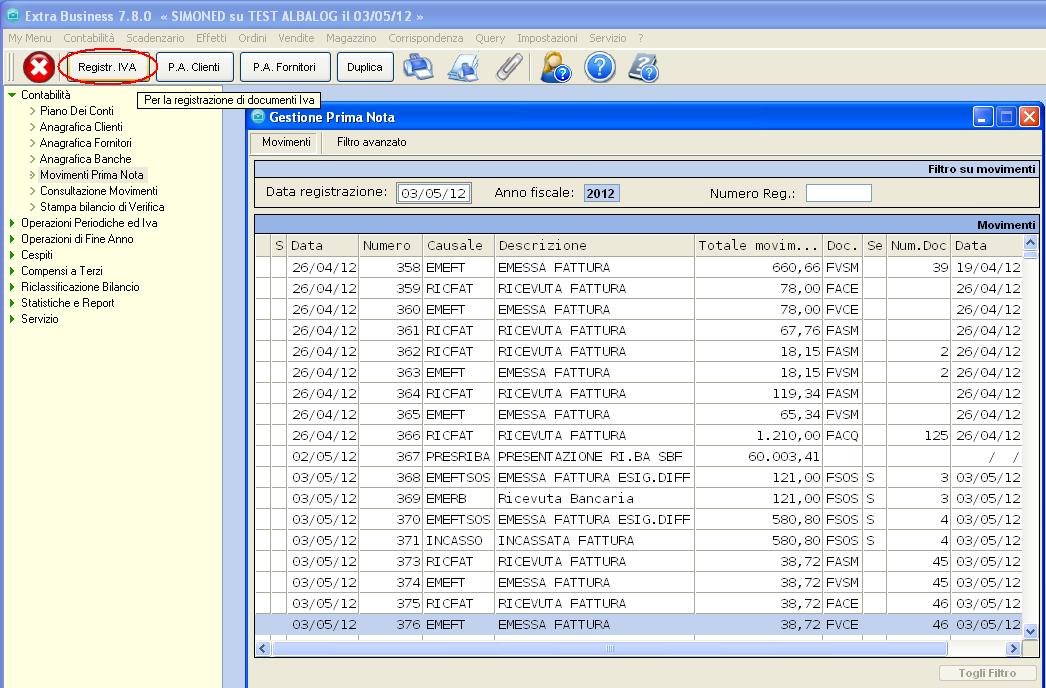Click Gestione Prima Nota window title icon

coord(259,117)
